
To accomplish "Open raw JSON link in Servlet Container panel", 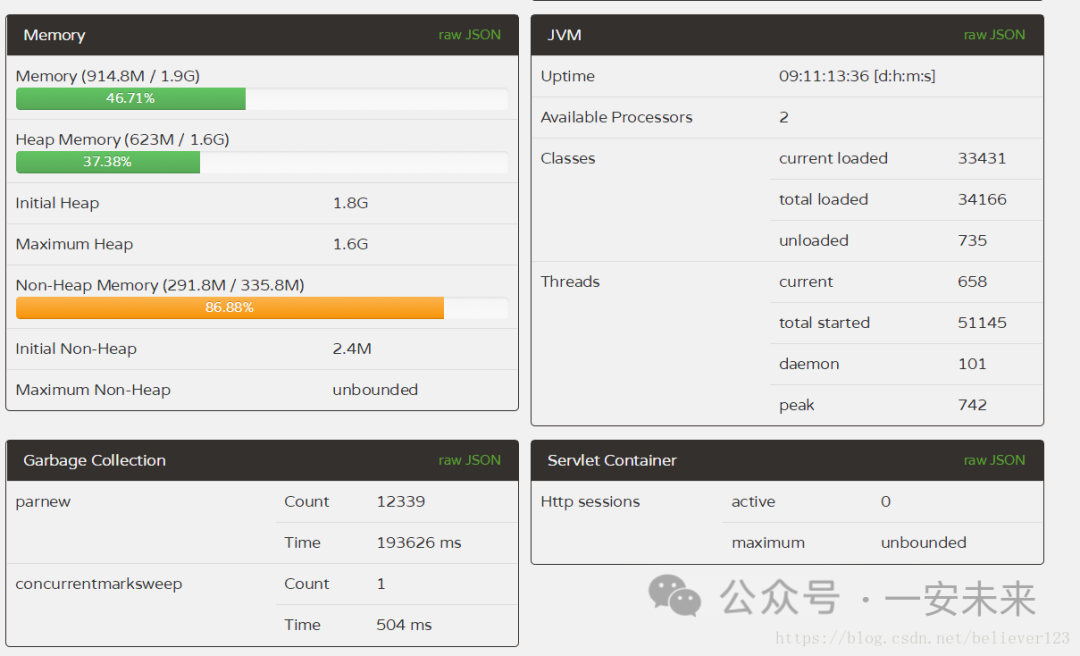I will pyautogui.click(x=994, y=460).
